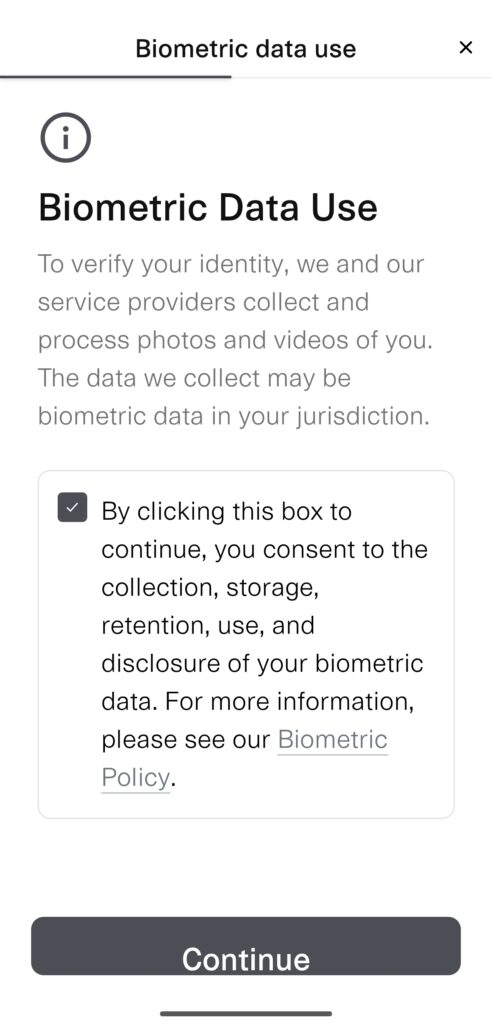Click the unfilled part of the progress line
492x1024 pixels.
click(x=361, y=77)
